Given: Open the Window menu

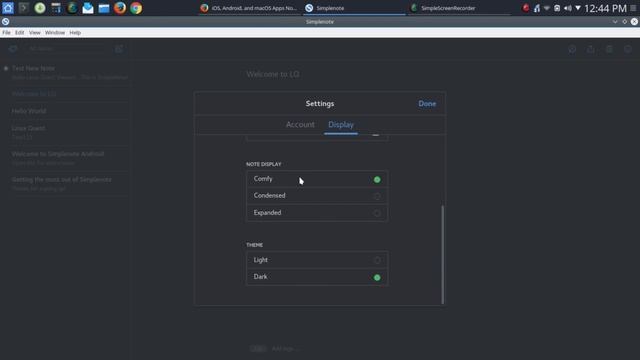Looking at the screenshot, I should coord(55,33).
